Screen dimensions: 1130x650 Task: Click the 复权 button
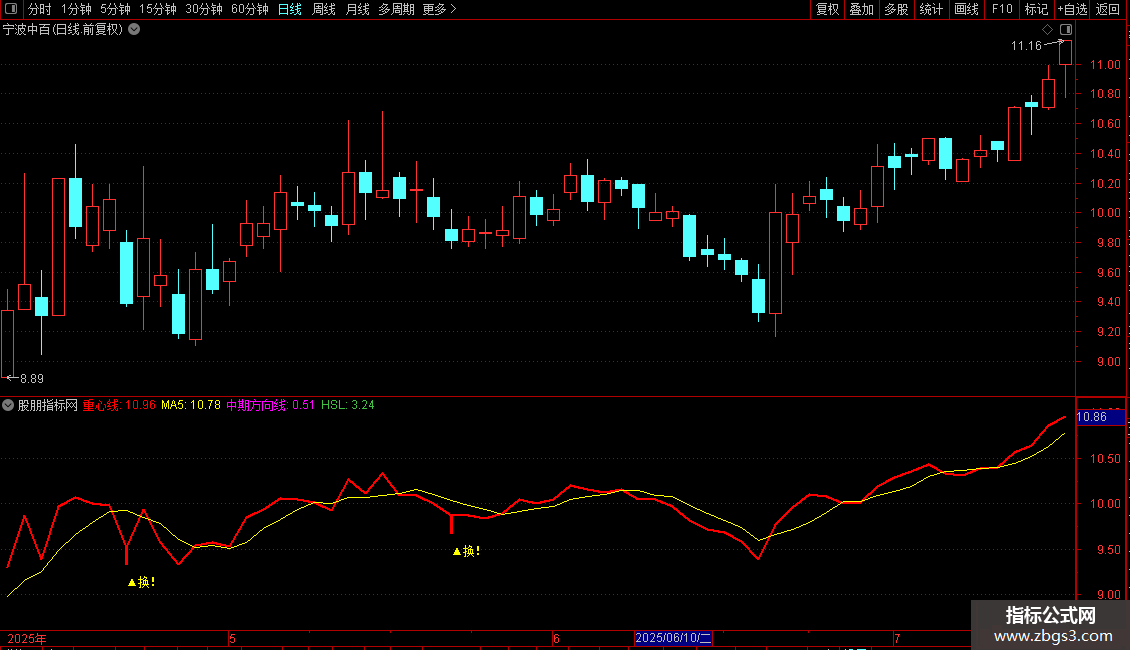pos(827,9)
